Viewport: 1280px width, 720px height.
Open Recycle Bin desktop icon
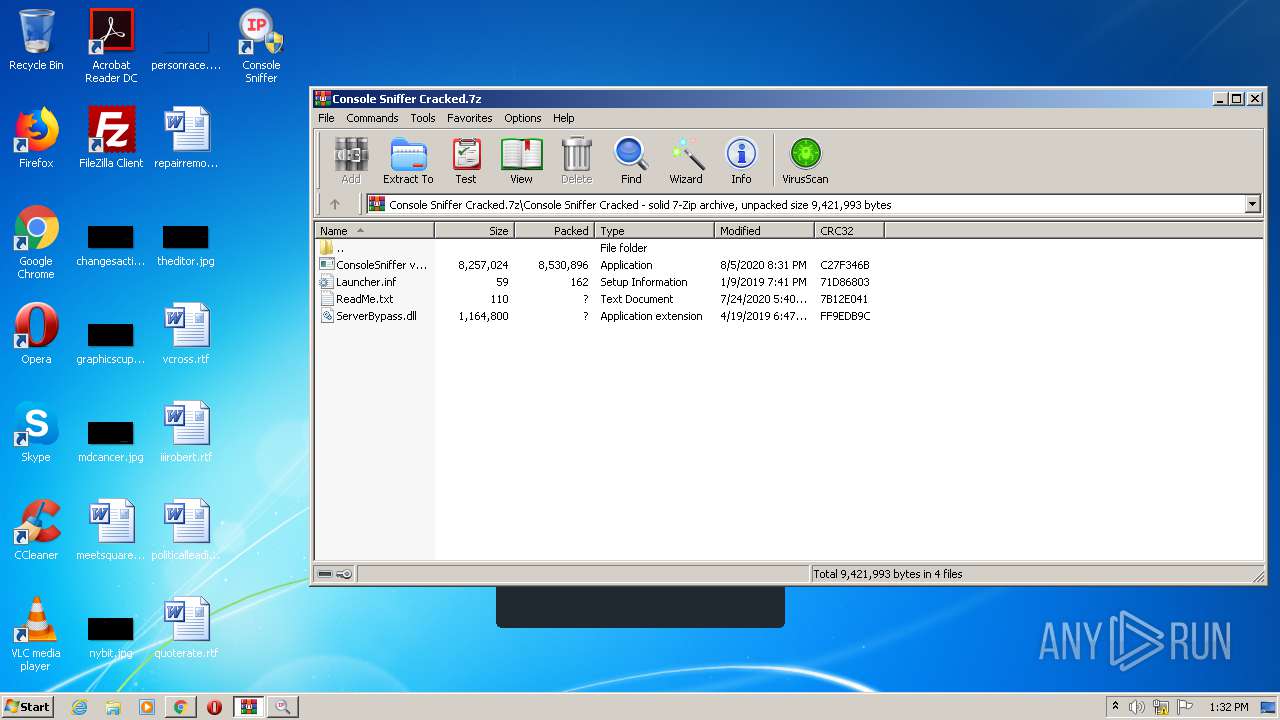tap(36, 40)
